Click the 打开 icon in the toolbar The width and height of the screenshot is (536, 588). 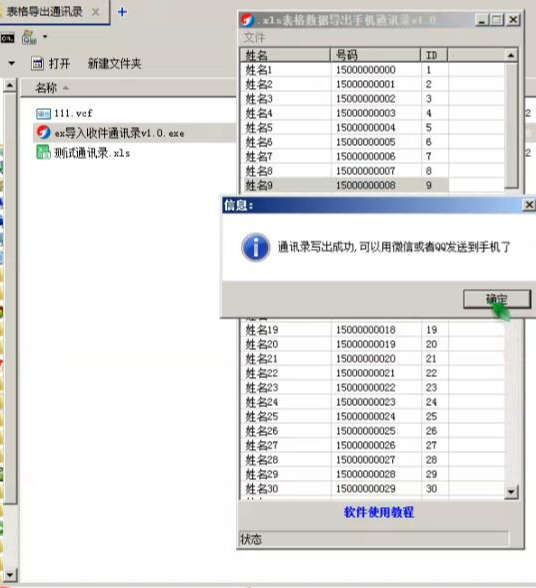pyautogui.click(x=37, y=63)
